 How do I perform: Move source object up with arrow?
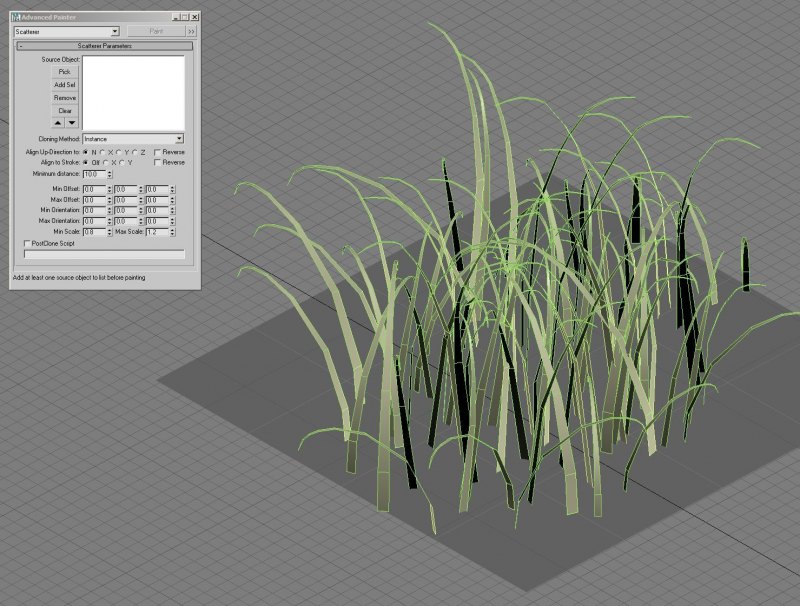[x=58, y=123]
